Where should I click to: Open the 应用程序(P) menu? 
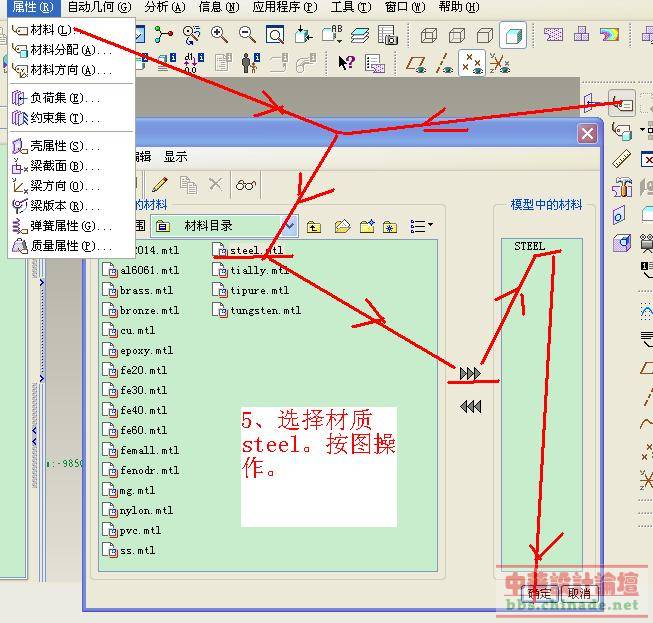point(285,7)
